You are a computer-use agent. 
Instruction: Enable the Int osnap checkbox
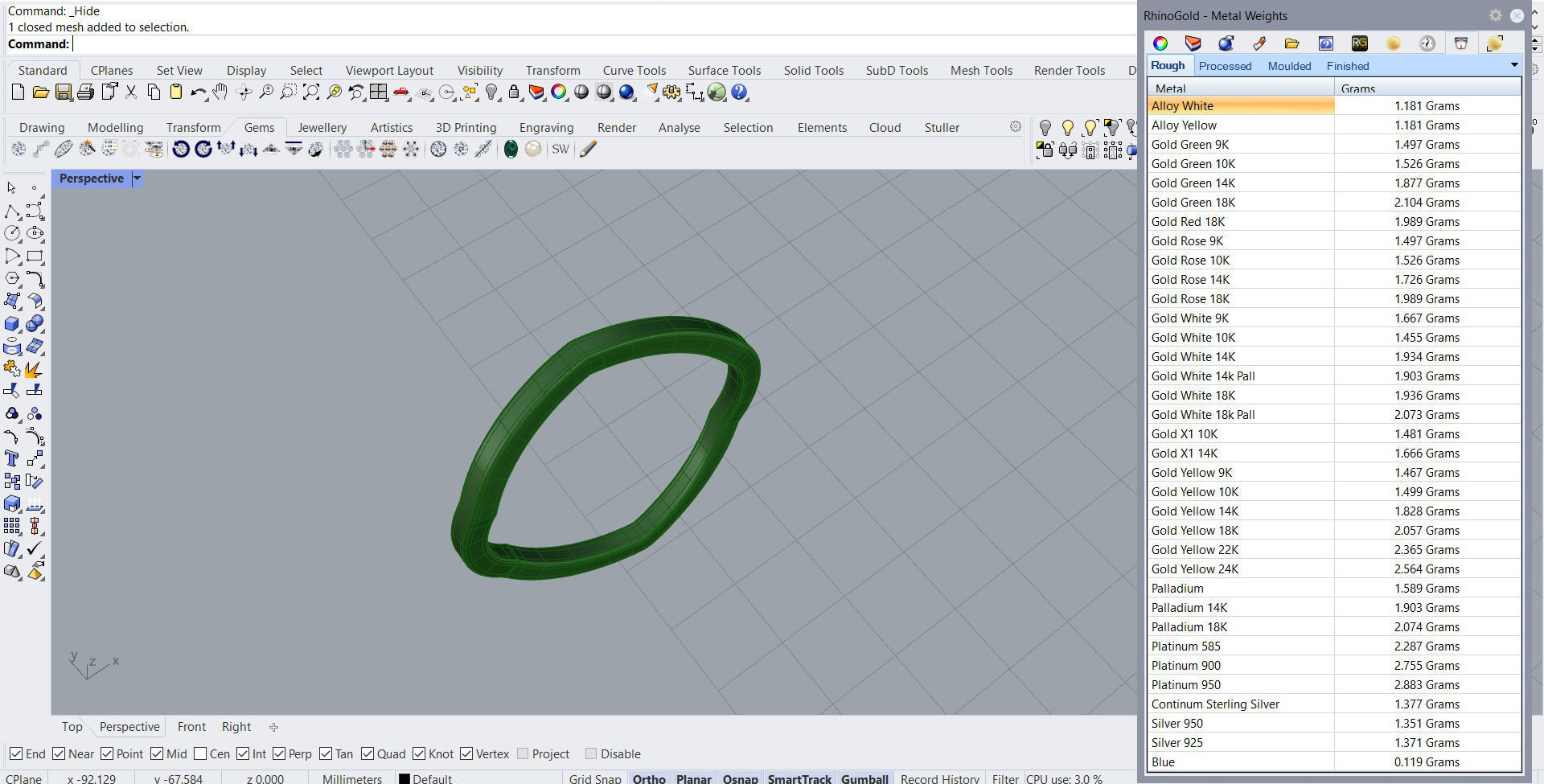(x=243, y=753)
